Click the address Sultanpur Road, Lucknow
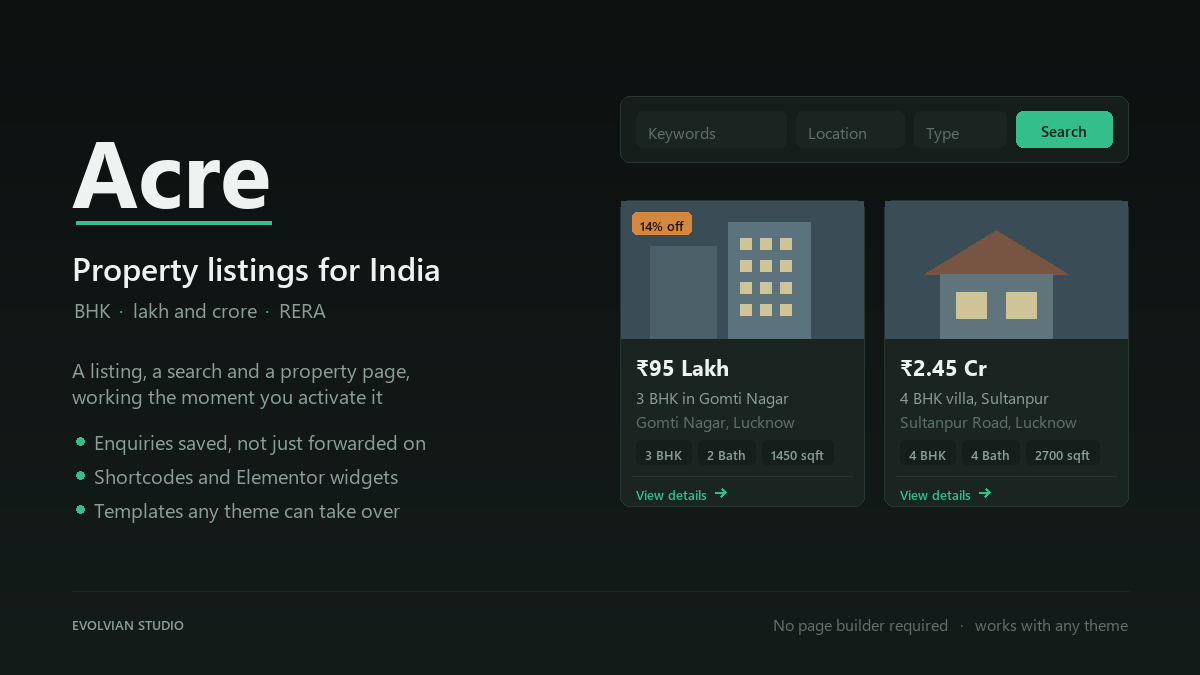Image resolution: width=1200 pixels, height=675 pixels. [988, 422]
